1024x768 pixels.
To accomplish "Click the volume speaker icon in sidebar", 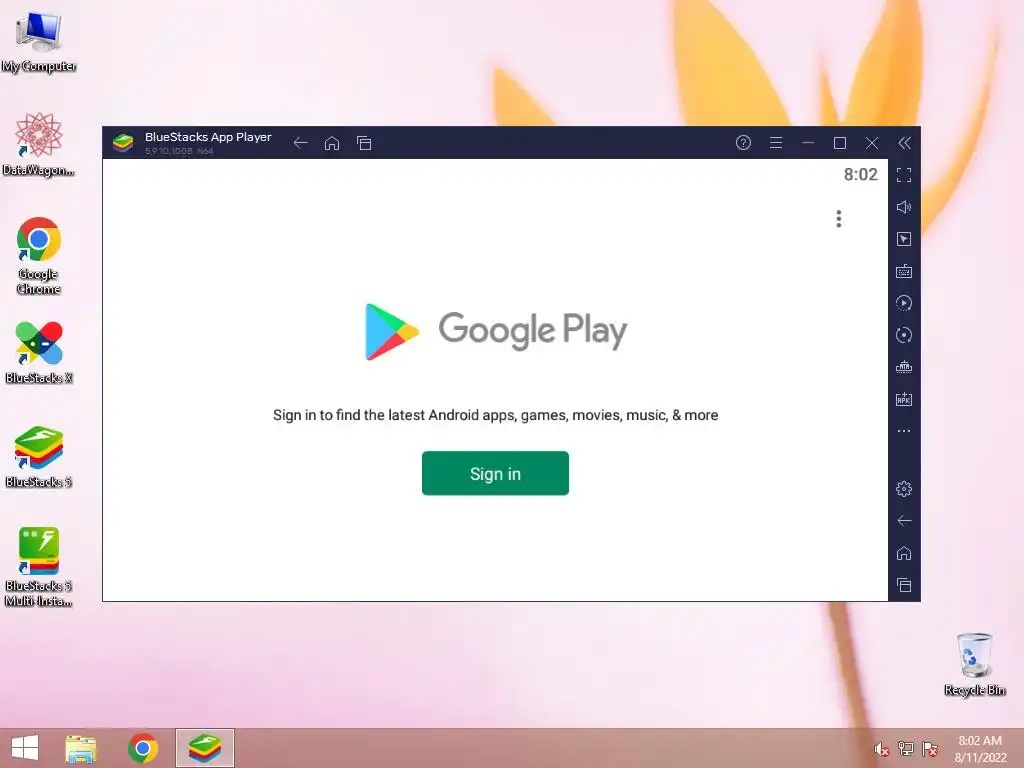I will pyautogui.click(x=904, y=207).
